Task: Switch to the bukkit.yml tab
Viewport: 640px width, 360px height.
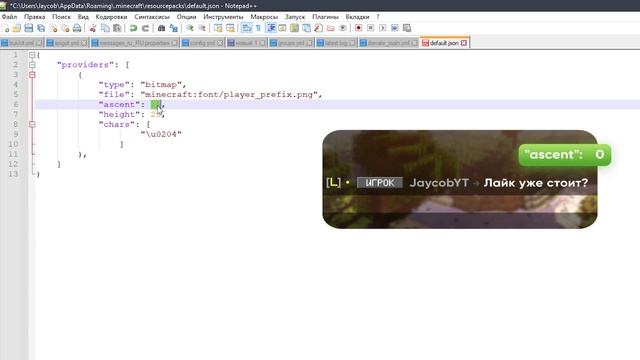Action: click(x=21, y=43)
